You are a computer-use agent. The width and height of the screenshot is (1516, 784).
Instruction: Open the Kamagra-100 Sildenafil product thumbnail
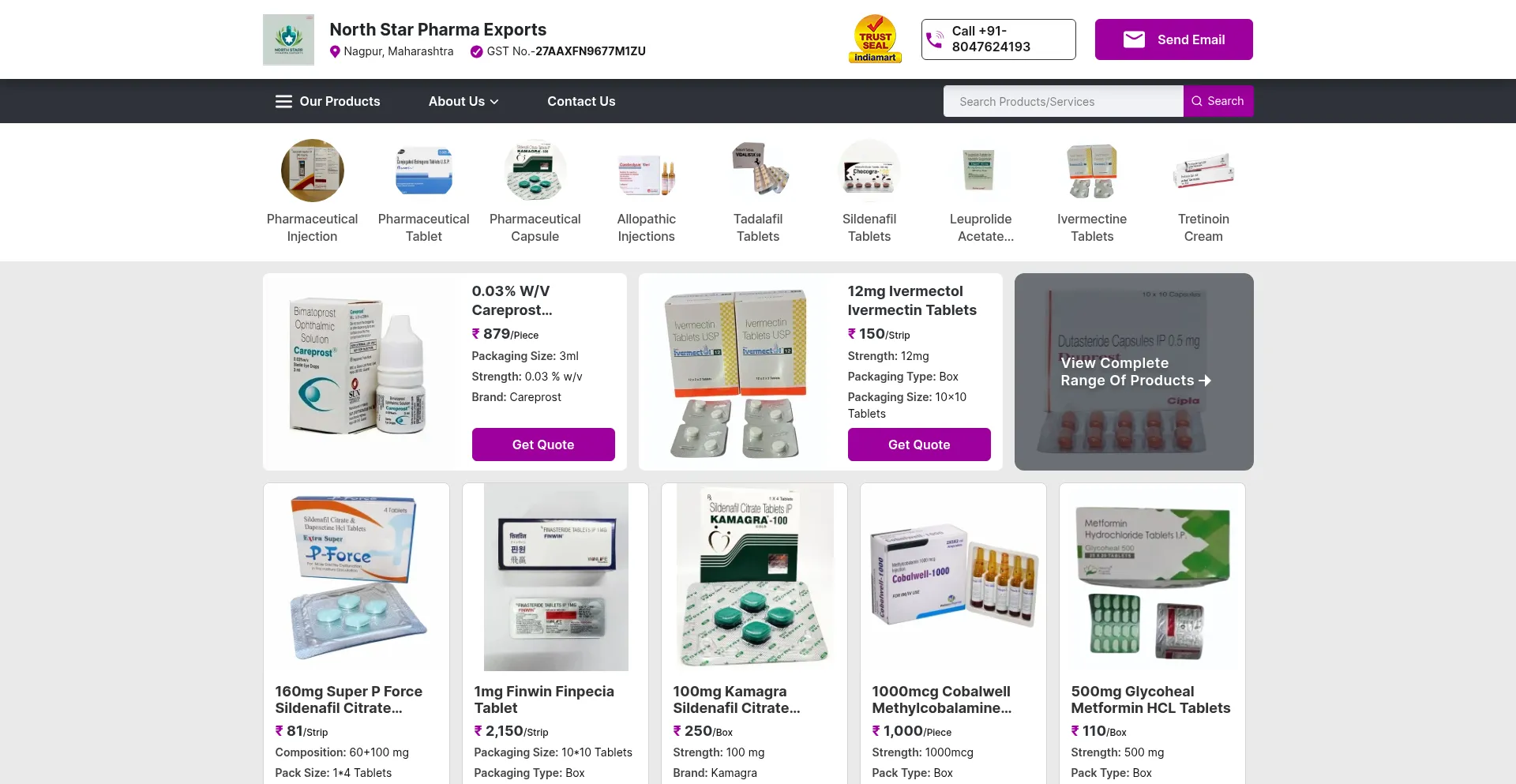pos(754,577)
